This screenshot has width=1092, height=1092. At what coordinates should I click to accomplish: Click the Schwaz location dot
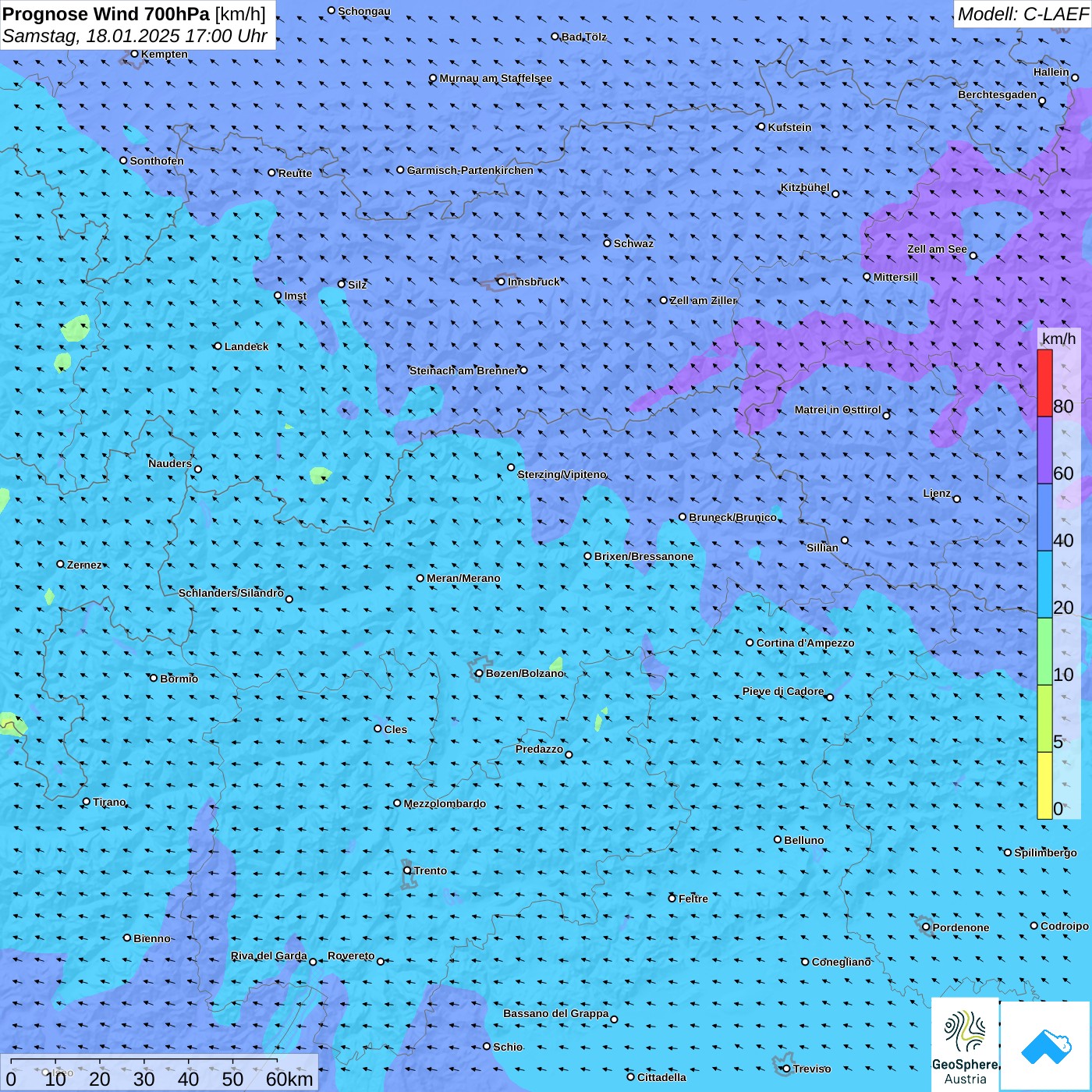(x=607, y=243)
